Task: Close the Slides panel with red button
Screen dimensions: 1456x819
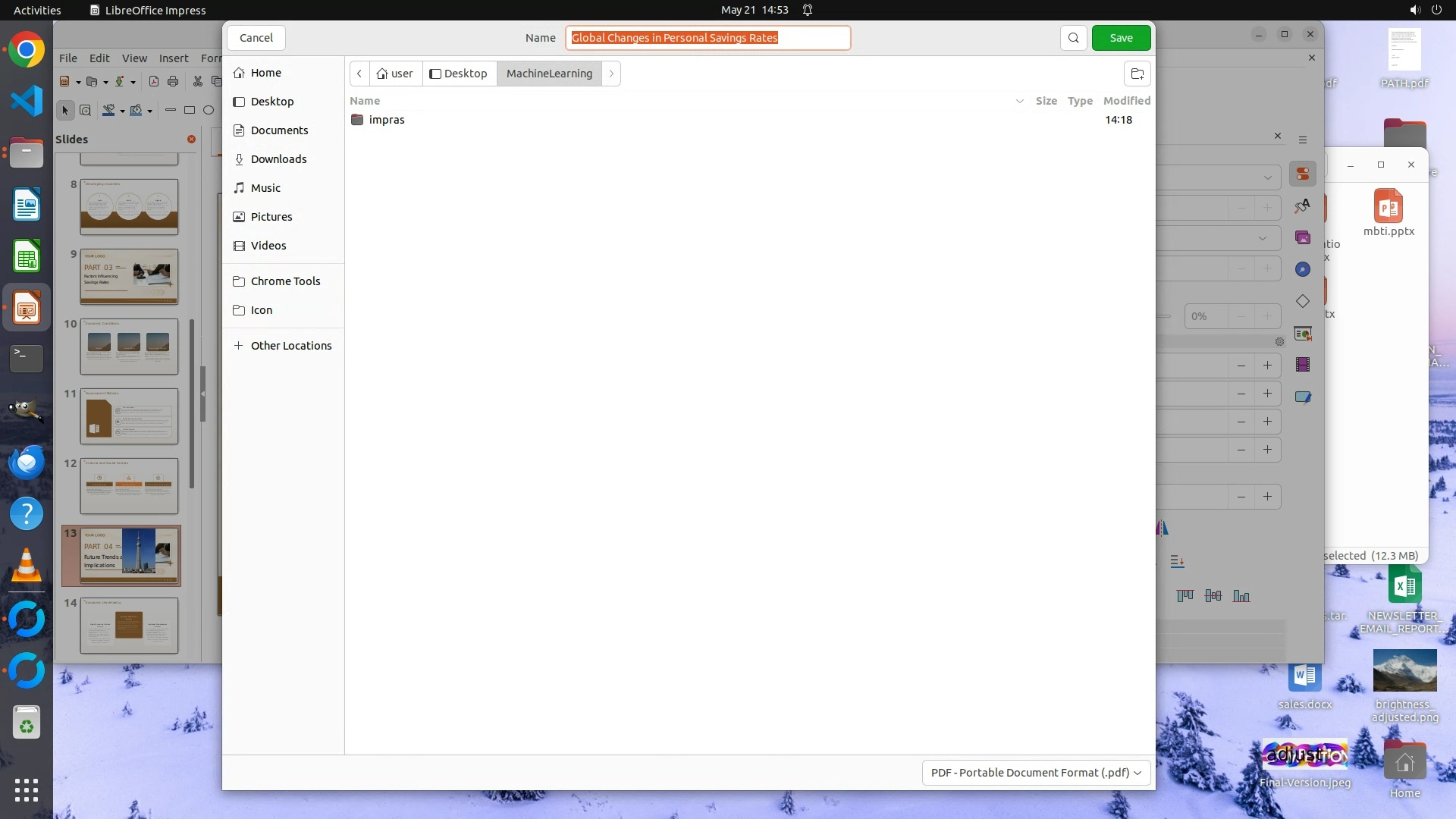Action: click(x=191, y=139)
